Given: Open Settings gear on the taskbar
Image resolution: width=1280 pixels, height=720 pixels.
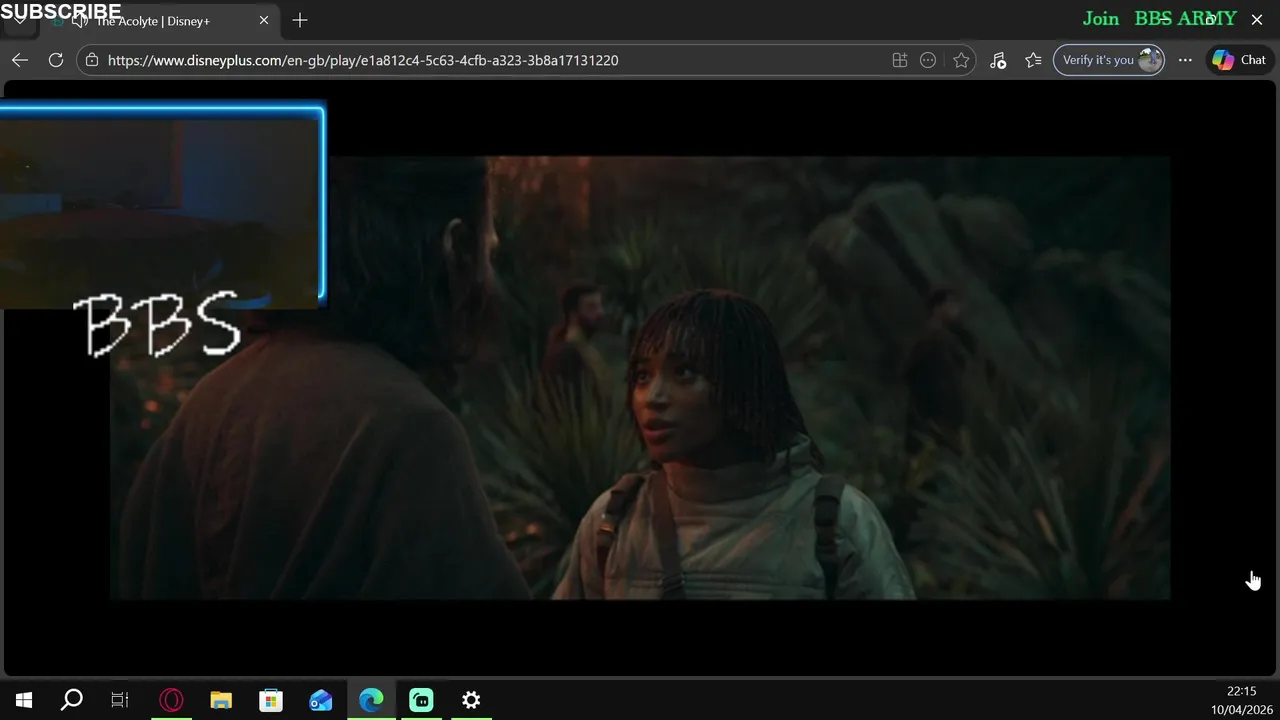Looking at the screenshot, I should [471, 700].
